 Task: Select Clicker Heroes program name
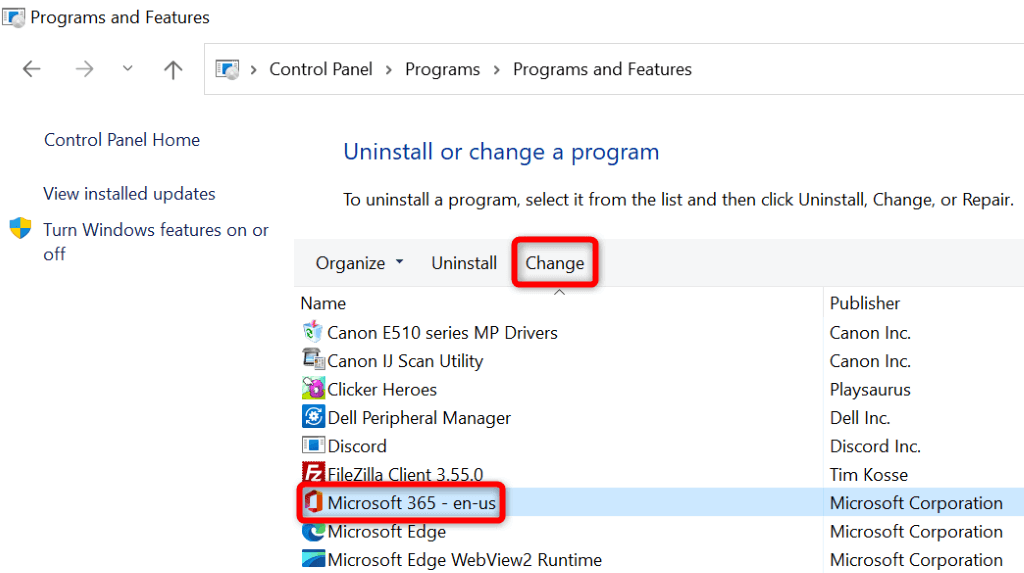(382, 389)
